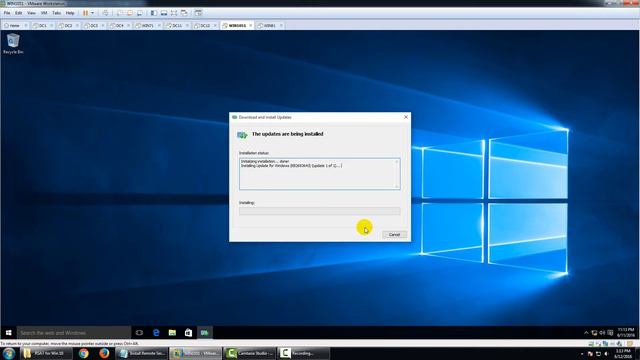Click the Send Ctrl+Alt+Del toolbar icon
The height and width of the screenshot is (360, 640).
[x=105, y=13]
